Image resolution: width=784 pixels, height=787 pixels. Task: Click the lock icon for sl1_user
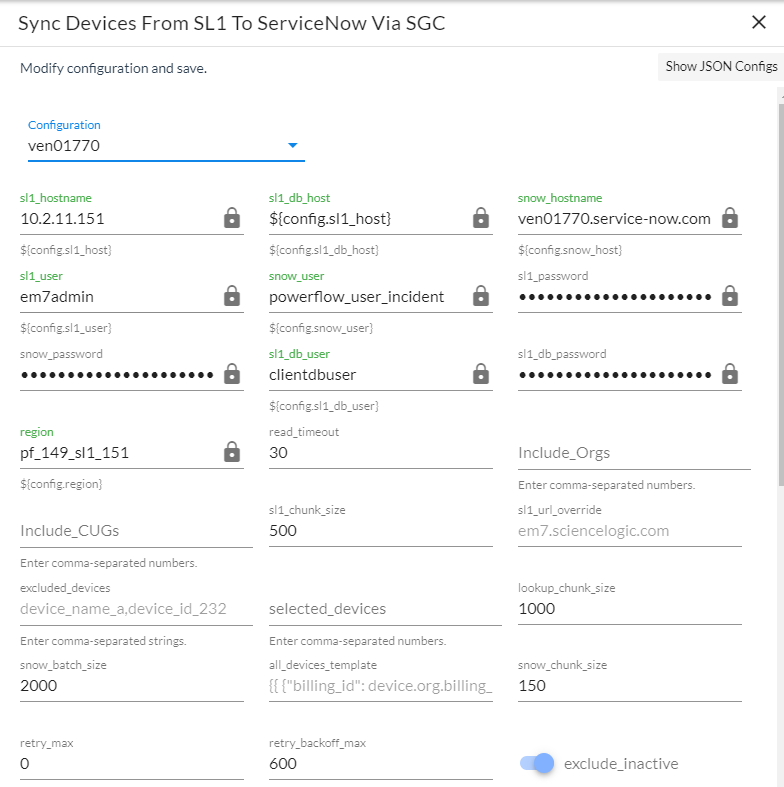232,296
